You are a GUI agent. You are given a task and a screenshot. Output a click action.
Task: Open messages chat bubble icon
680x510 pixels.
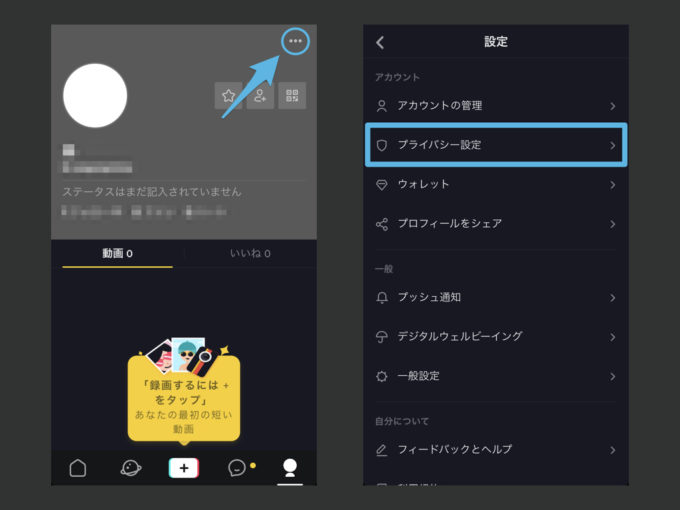(x=237, y=468)
